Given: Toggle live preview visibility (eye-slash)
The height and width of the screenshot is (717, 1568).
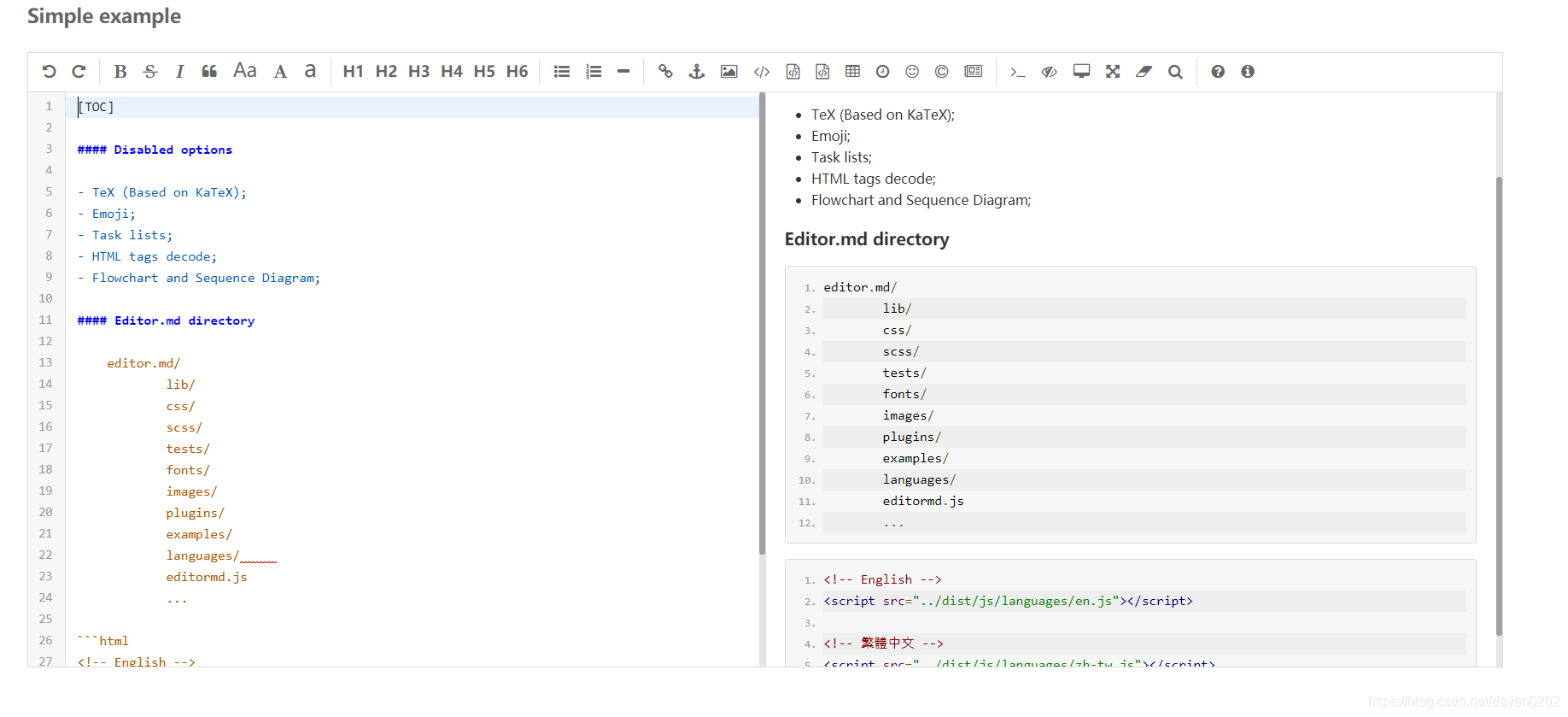Looking at the screenshot, I should (x=1050, y=72).
